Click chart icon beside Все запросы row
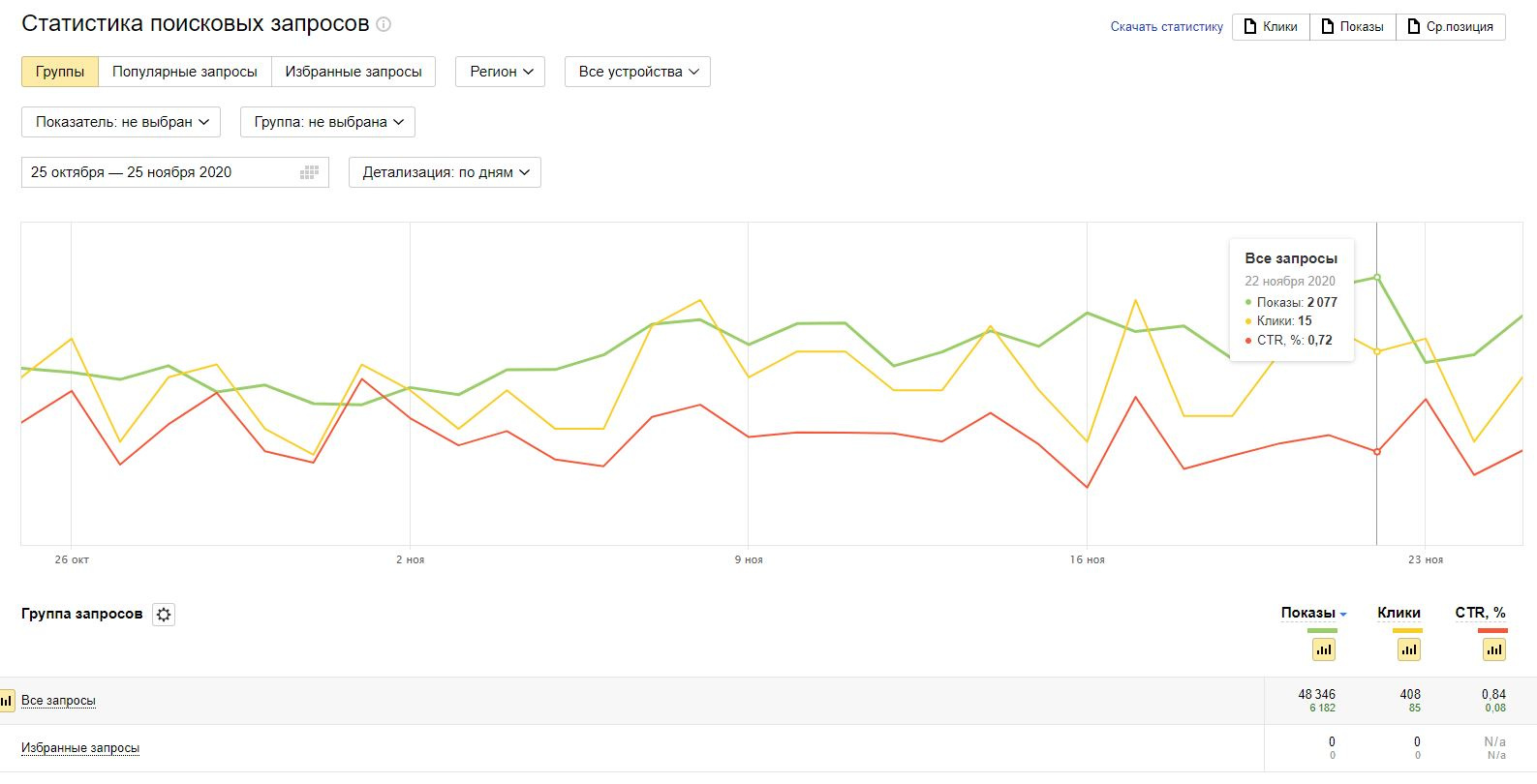The image size is (1537, 784). [7, 700]
